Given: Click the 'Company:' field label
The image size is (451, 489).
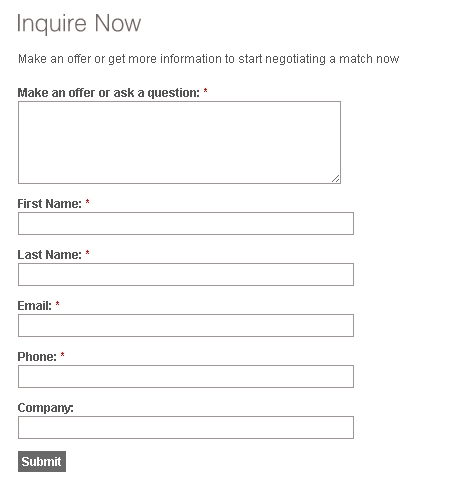Looking at the screenshot, I should point(45,408).
